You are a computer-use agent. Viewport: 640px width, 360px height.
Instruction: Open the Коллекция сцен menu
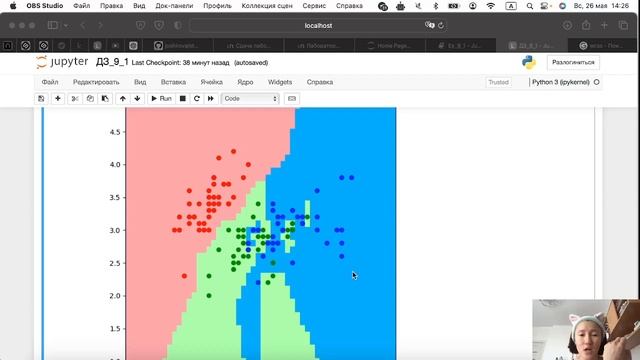tap(267, 6)
